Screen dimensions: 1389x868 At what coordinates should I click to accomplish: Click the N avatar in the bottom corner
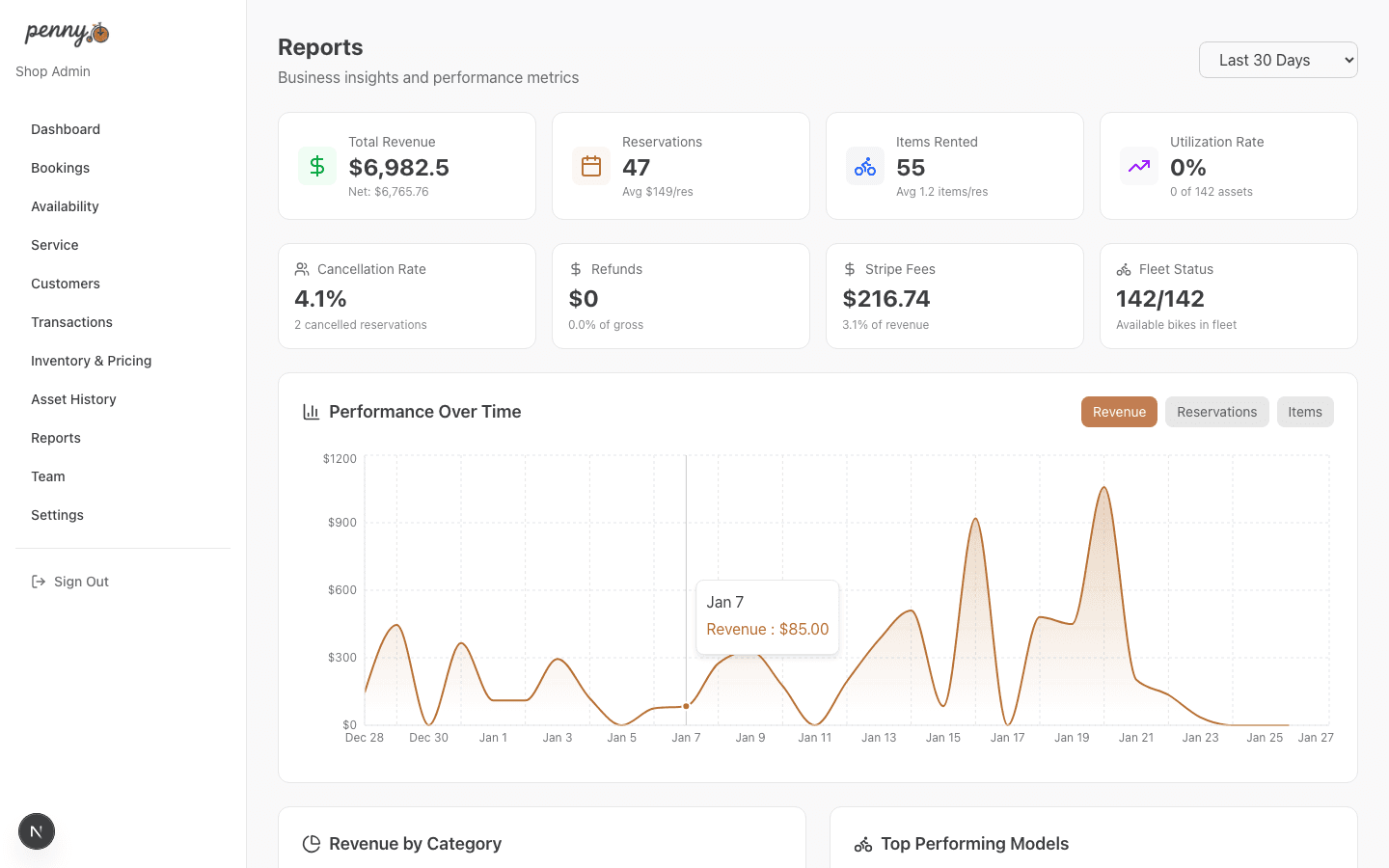pos(36,830)
